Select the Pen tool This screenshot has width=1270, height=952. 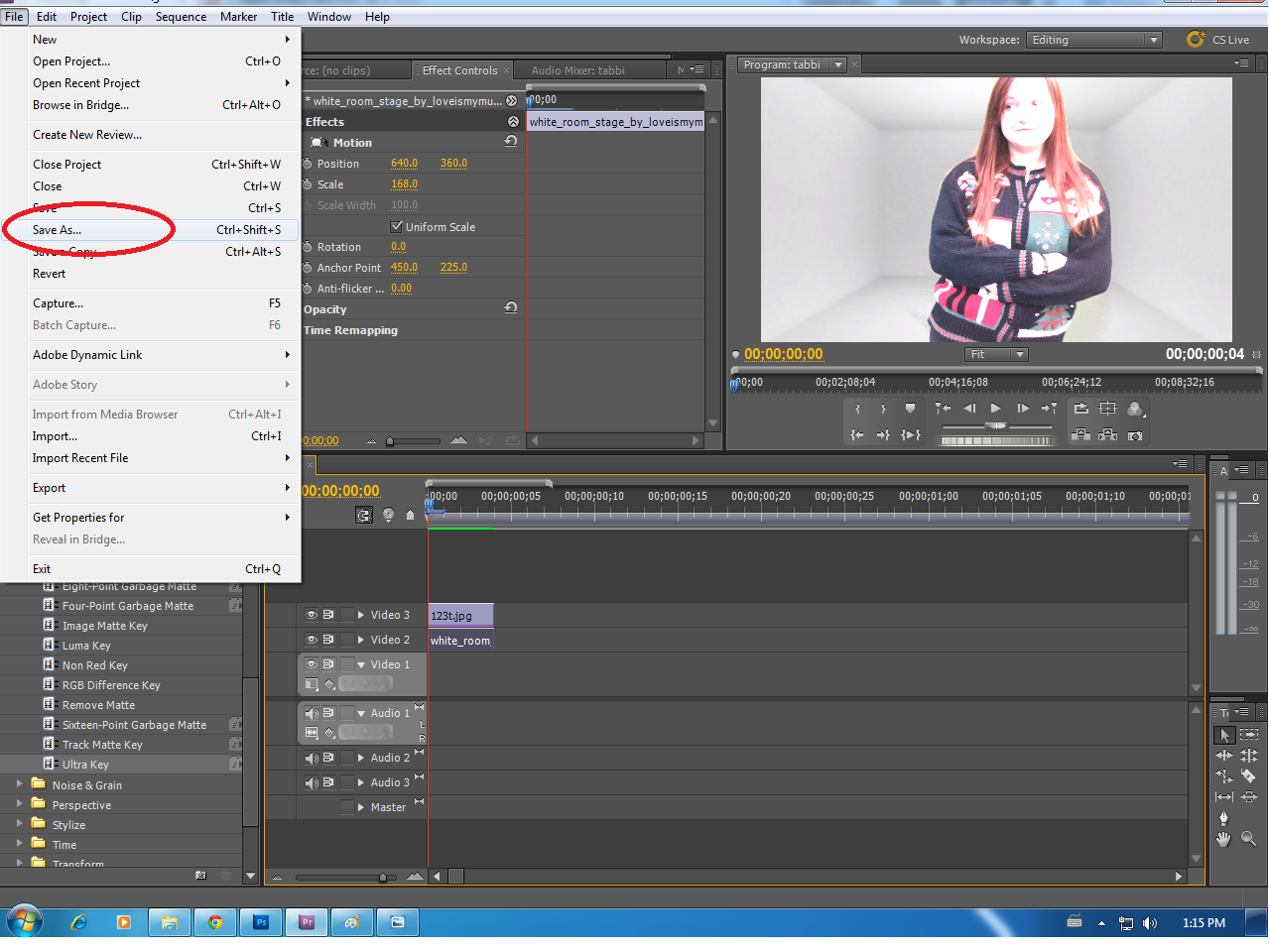point(1224,818)
